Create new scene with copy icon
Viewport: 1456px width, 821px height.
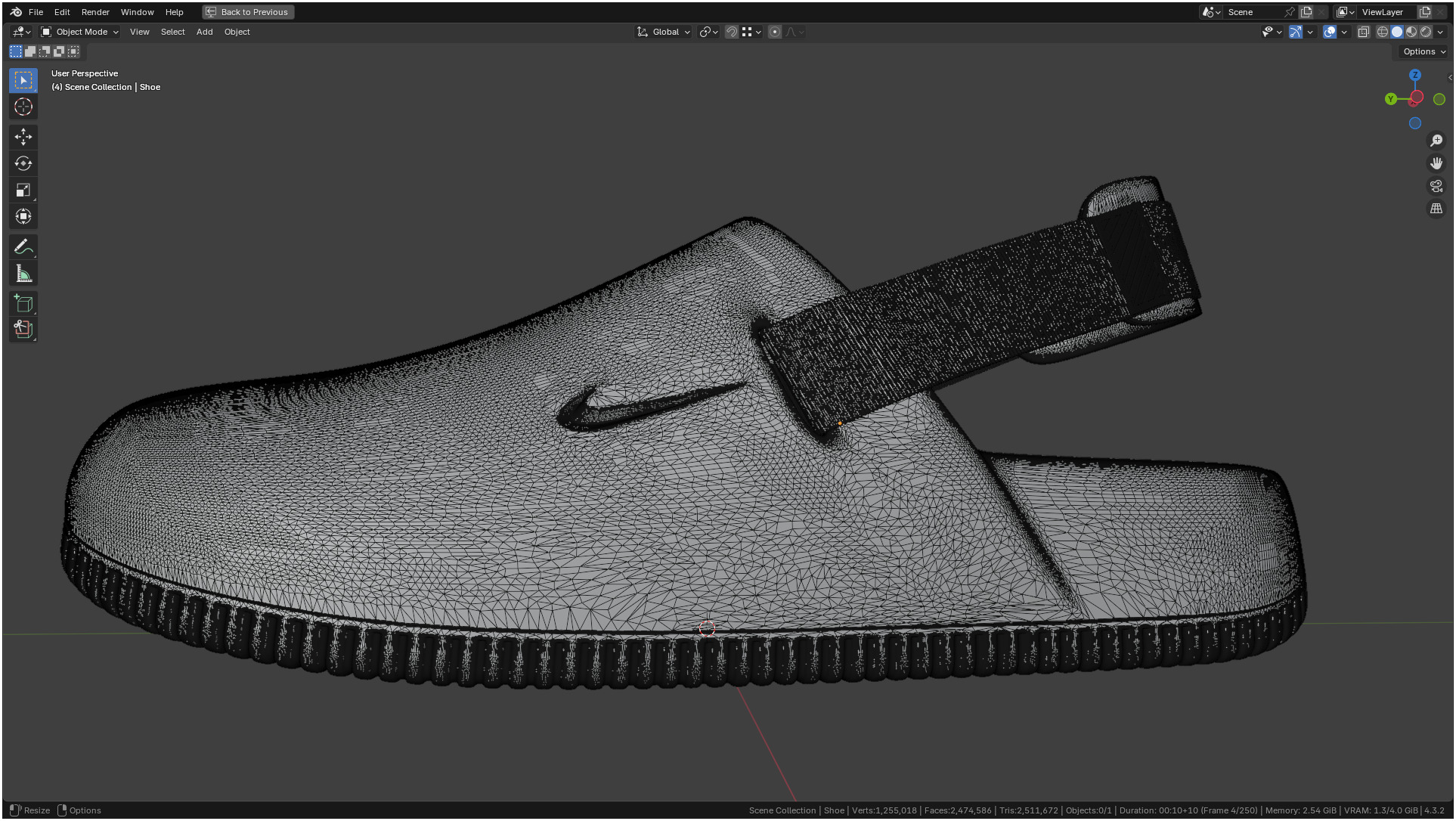pyautogui.click(x=1306, y=12)
